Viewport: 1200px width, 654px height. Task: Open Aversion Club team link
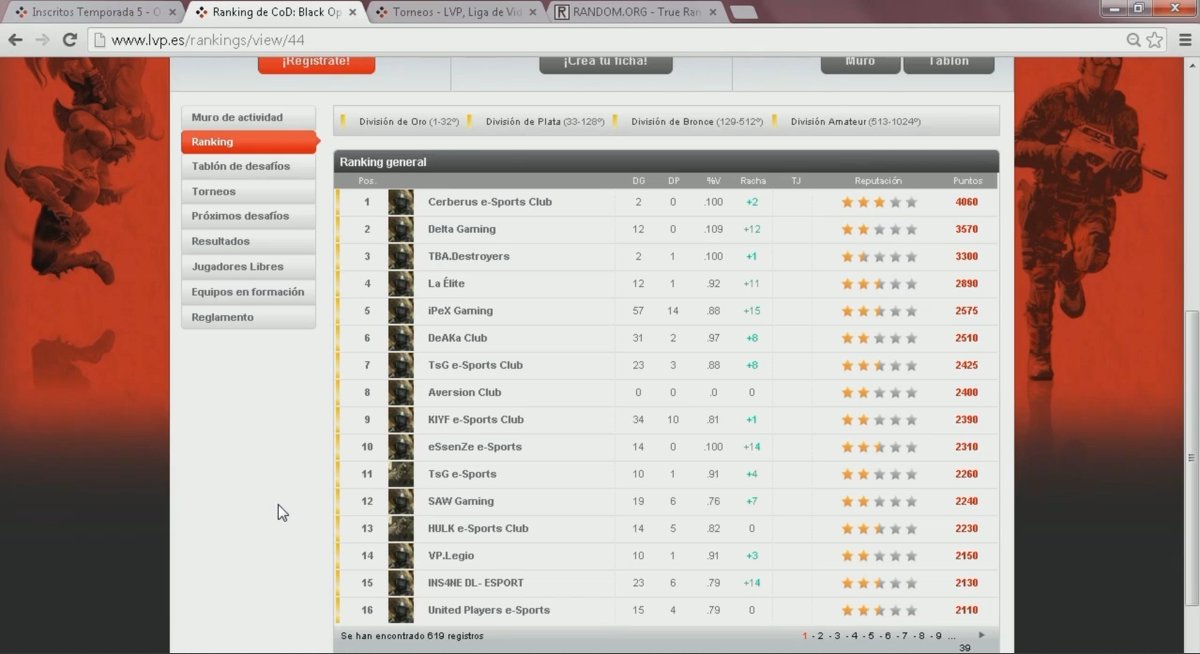pos(465,392)
